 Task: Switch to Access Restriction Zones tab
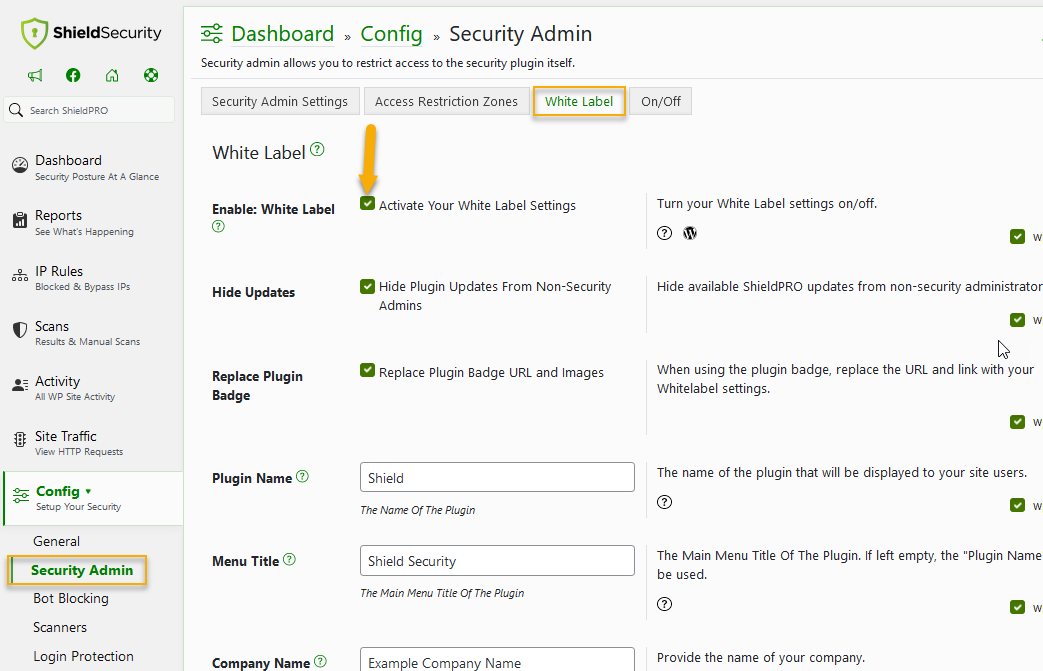(x=446, y=101)
